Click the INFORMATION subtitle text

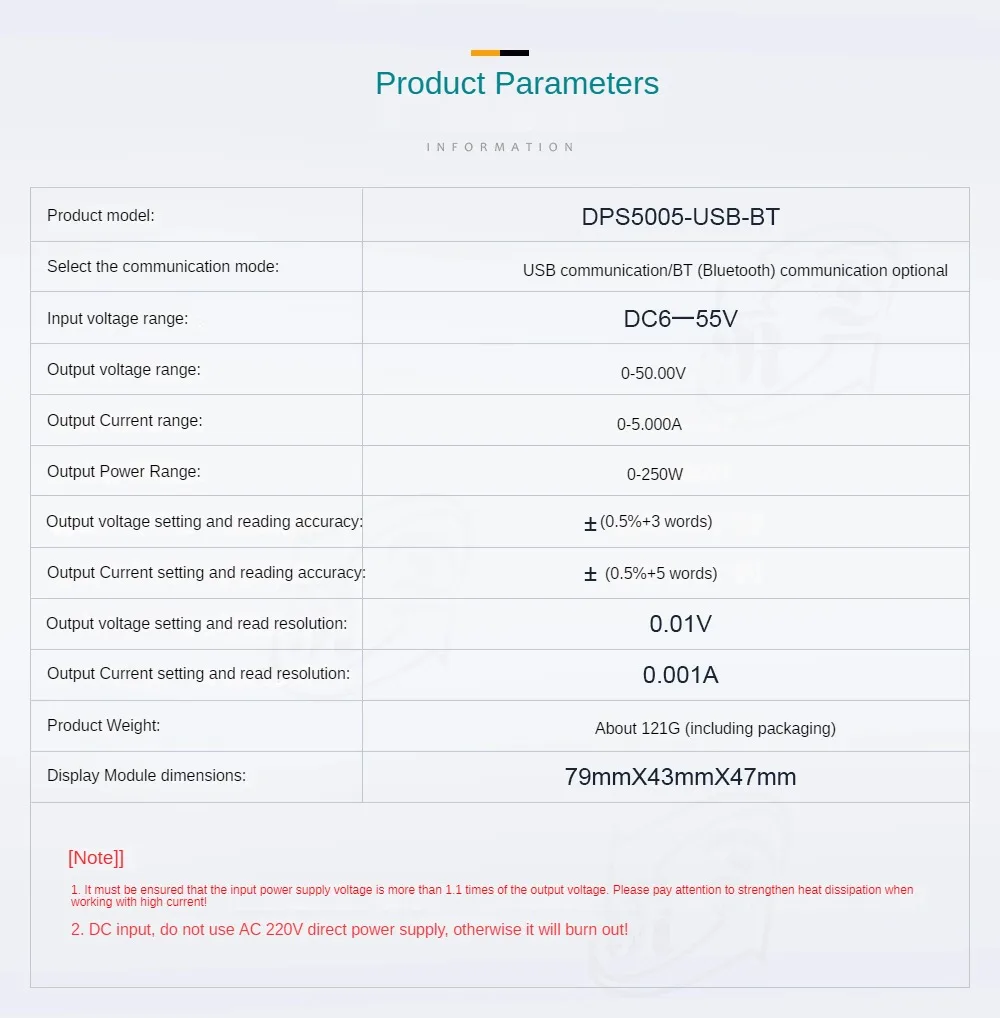coord(500,147)
